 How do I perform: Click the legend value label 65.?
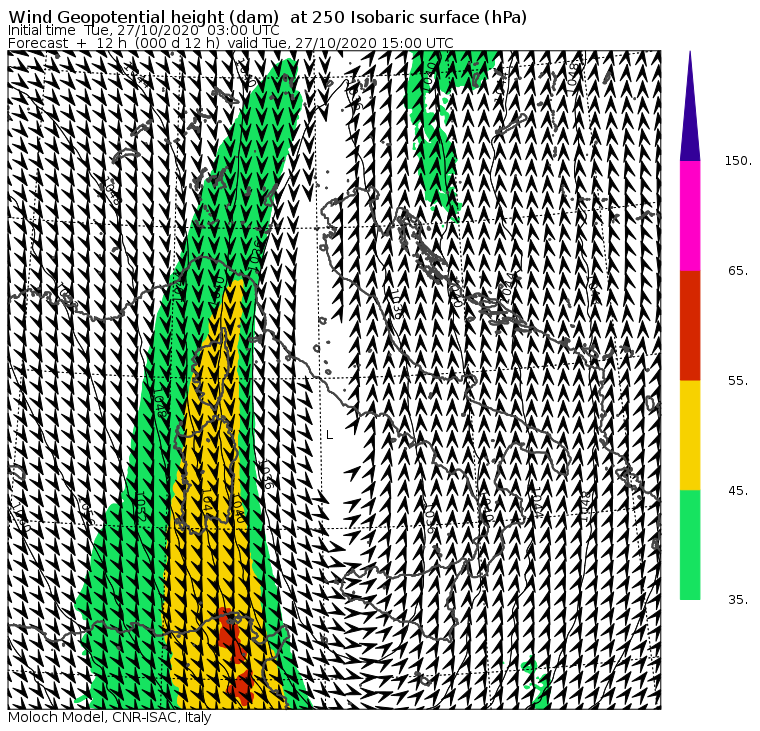[x=738, y=270]
